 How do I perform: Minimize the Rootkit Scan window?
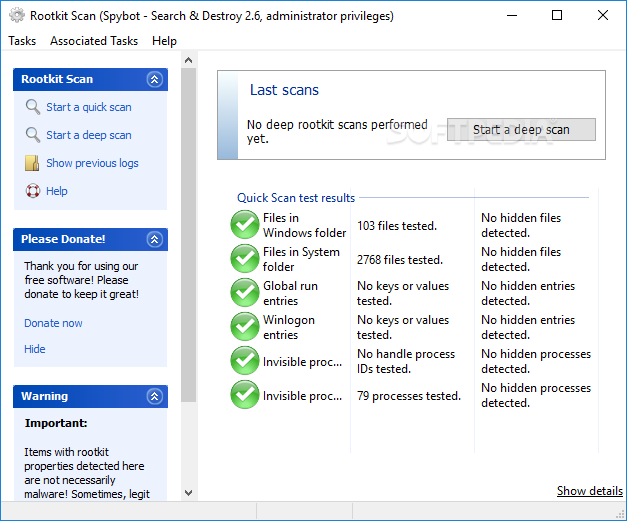coord(512,16)
